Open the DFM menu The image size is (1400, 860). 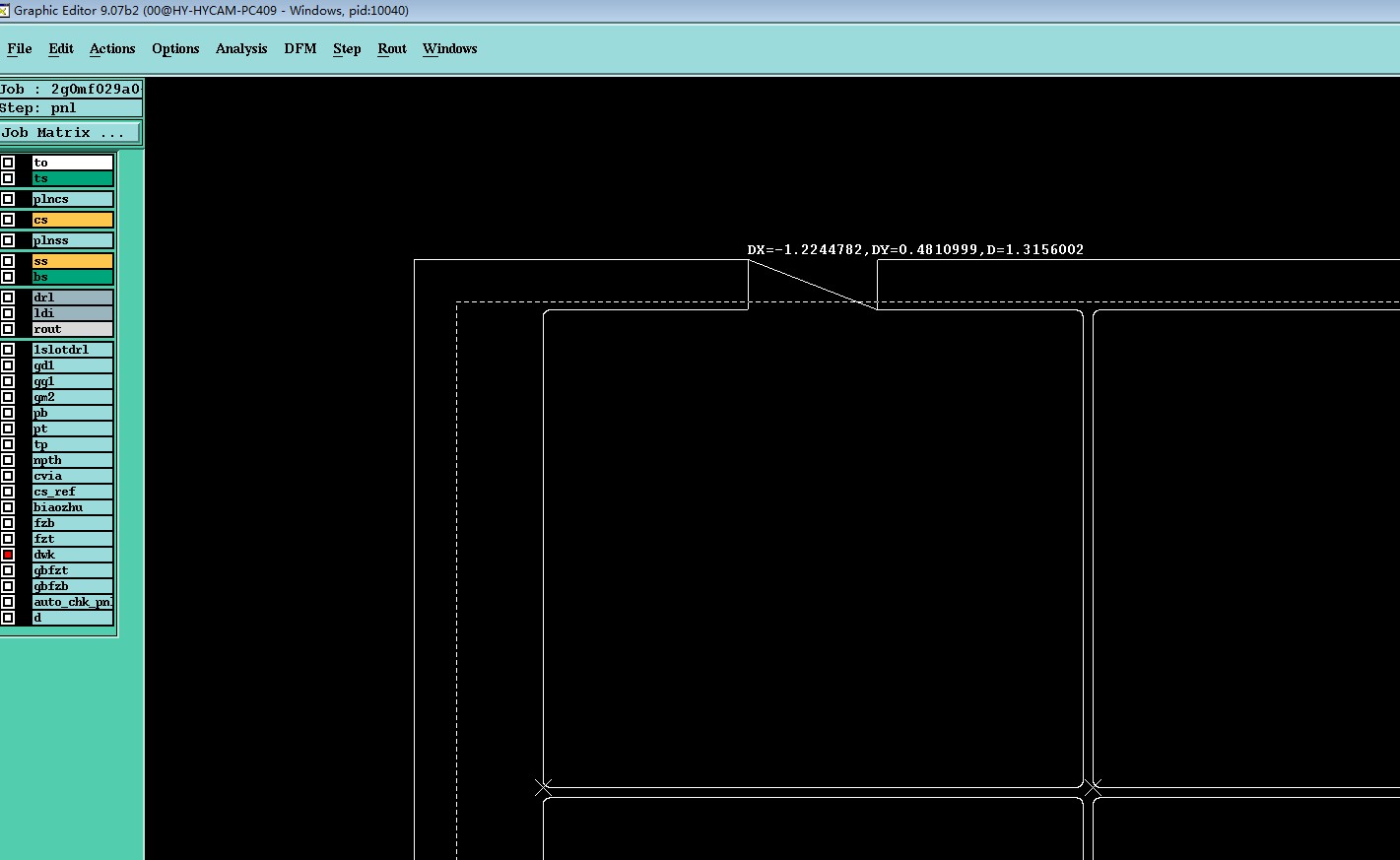300,48
